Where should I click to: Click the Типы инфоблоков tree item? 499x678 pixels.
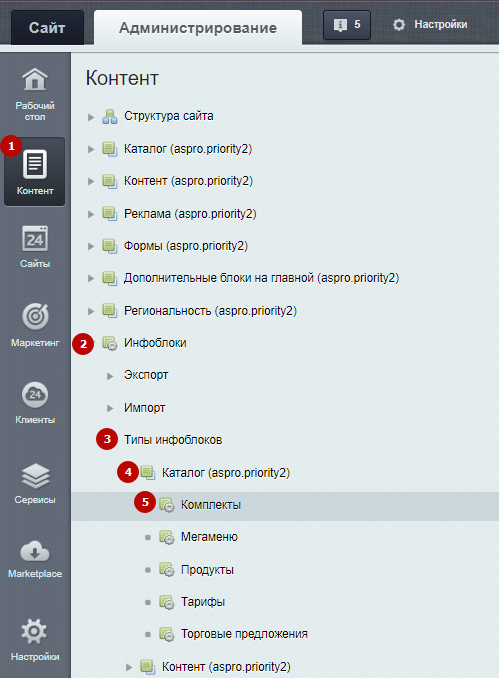pos(173,440)
